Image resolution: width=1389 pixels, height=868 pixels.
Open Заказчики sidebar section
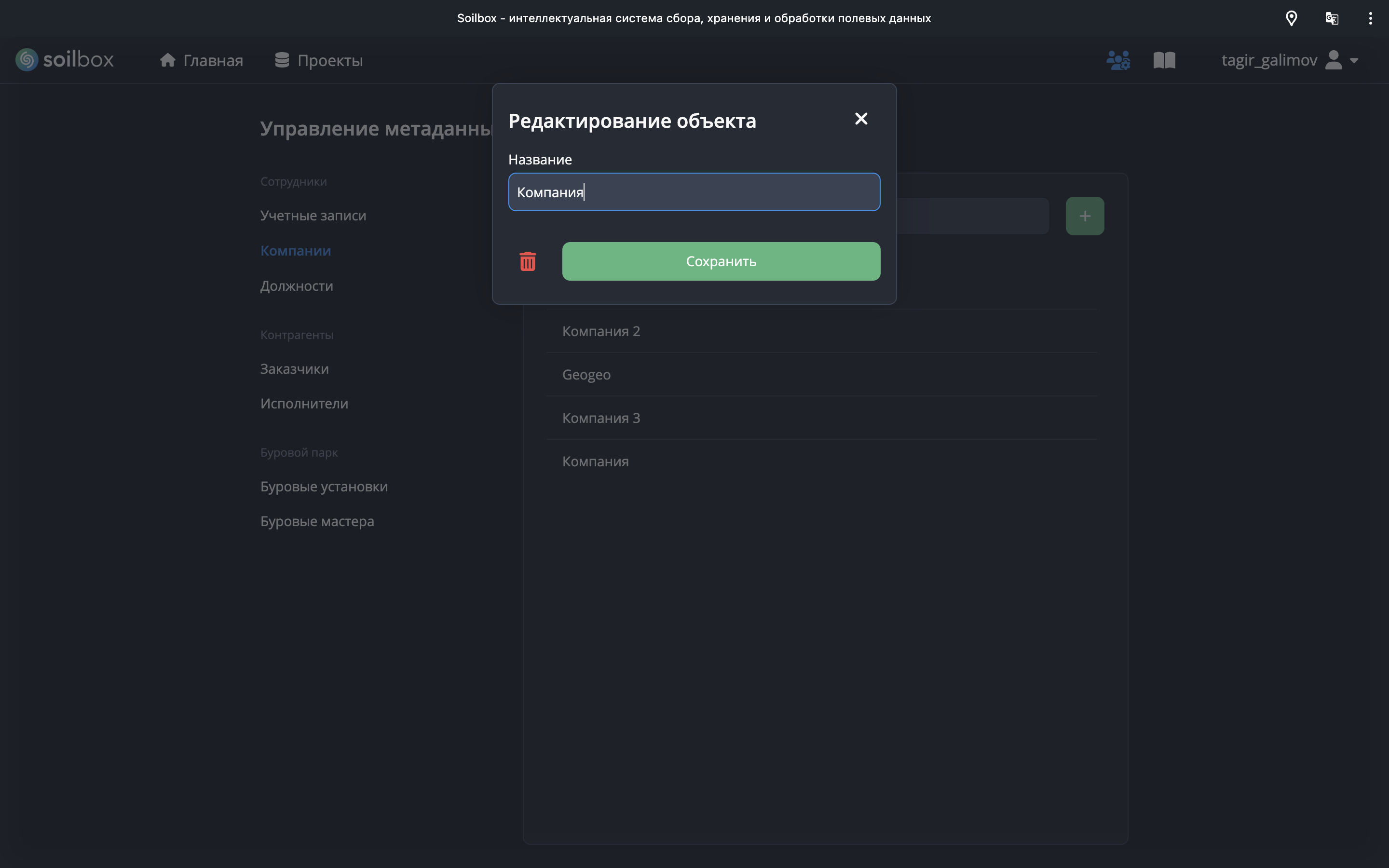coord(294,368)
